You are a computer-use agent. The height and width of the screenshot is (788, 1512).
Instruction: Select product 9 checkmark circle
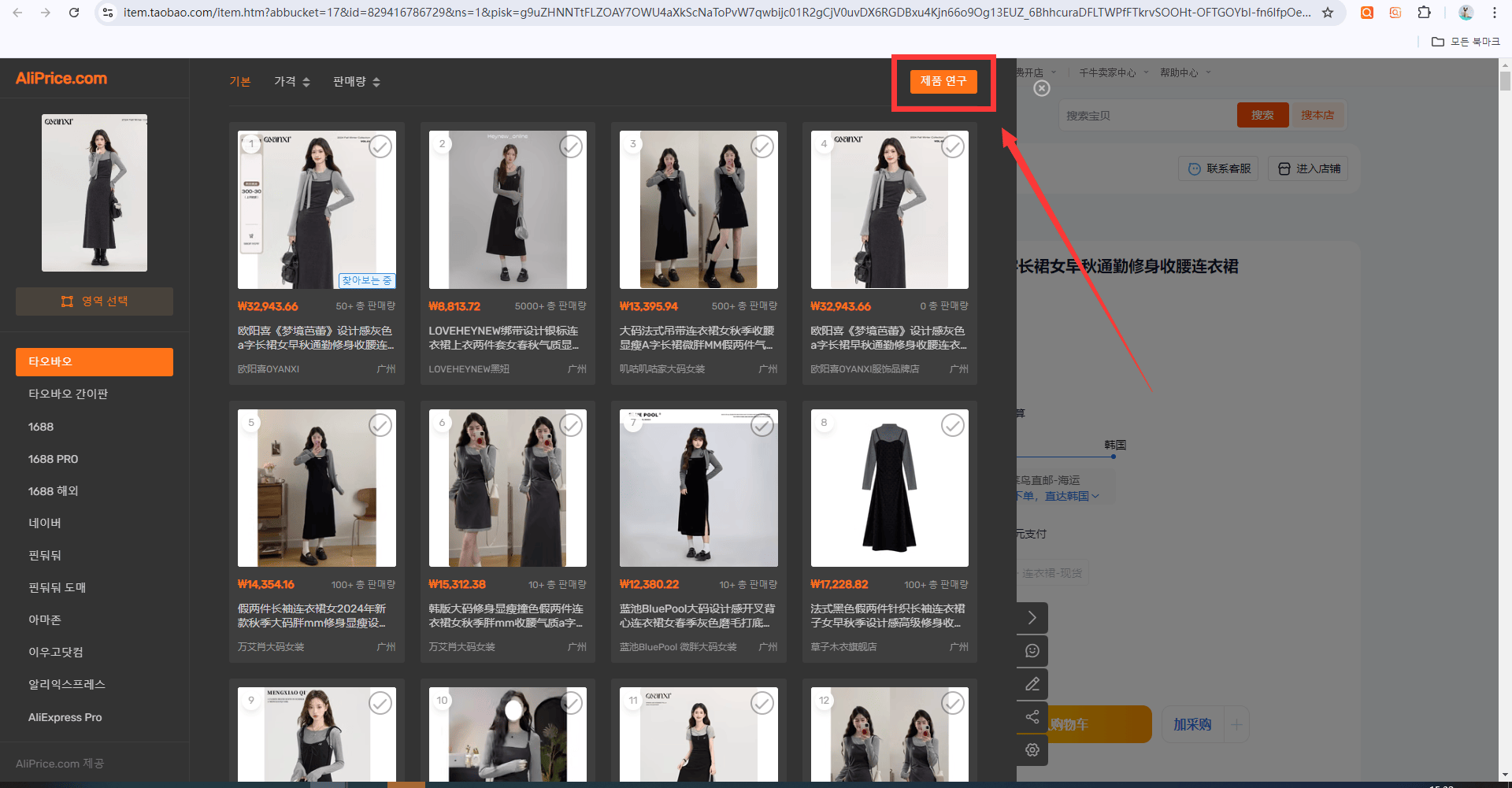pyautogui.click(x=380, y=703)
